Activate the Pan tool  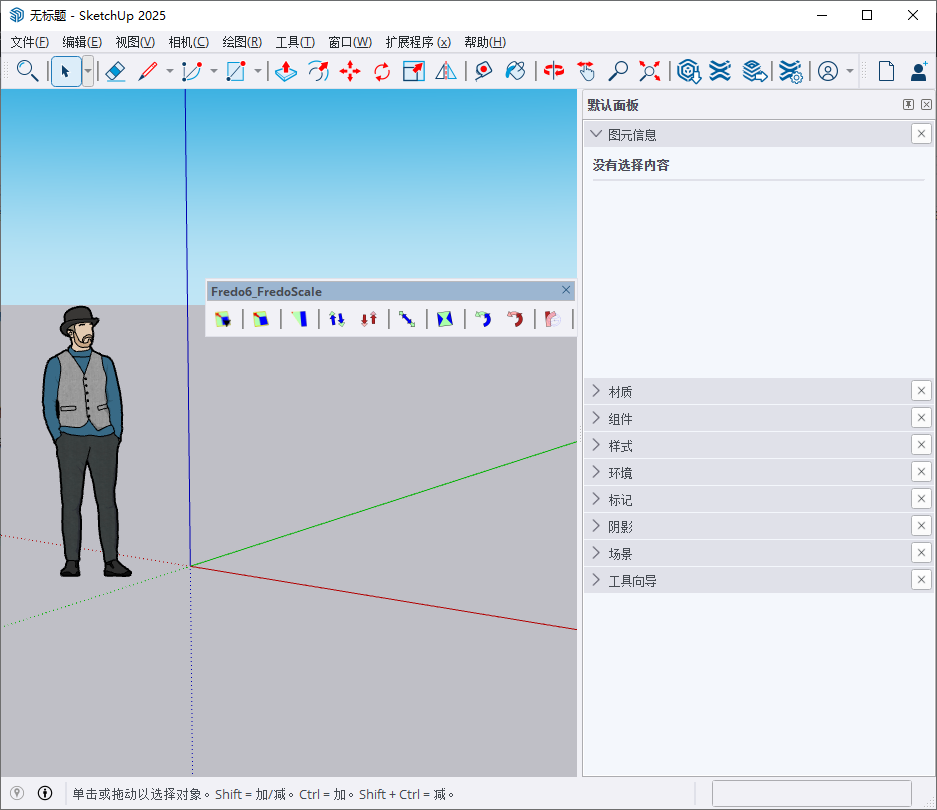[586, 71]
